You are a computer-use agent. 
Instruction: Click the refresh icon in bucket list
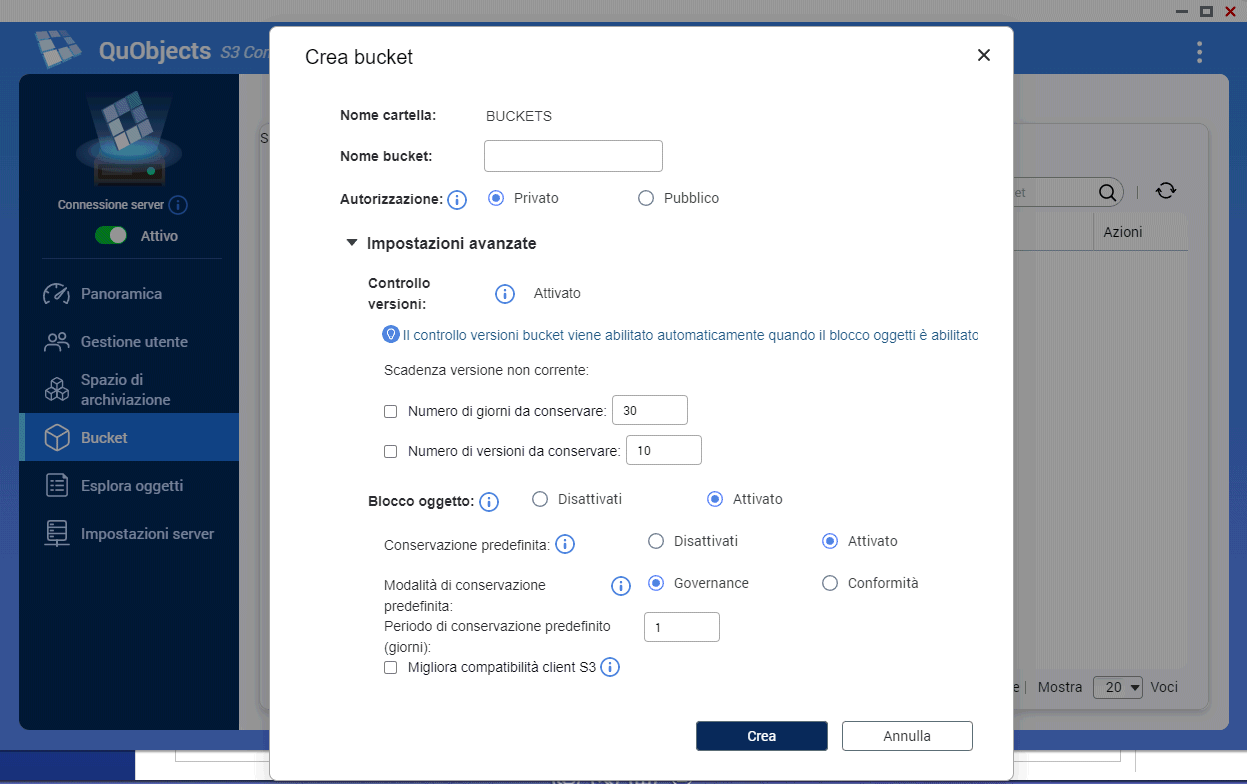click(x=1165, y=192)
